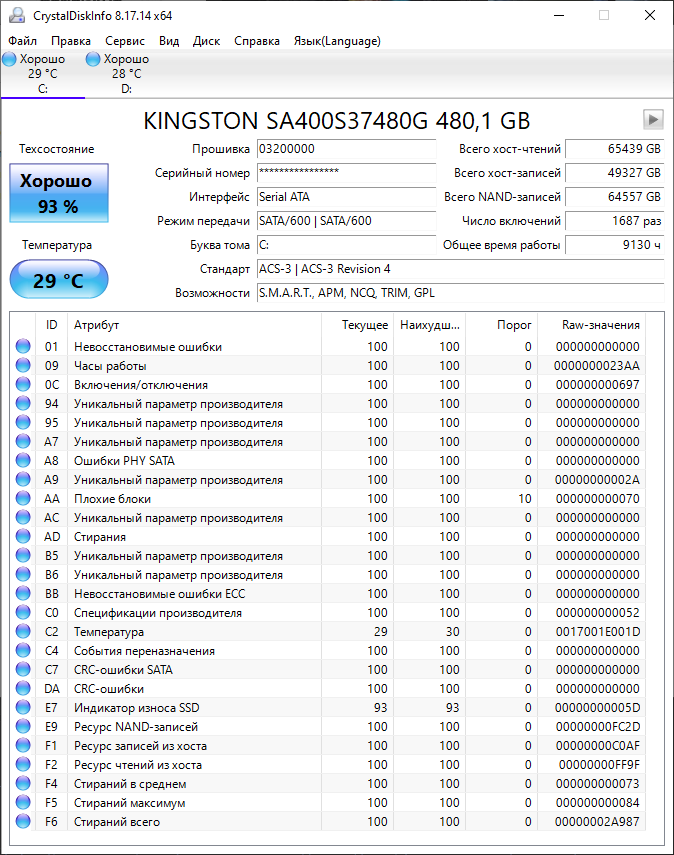Click status circle for Ресурс NAND-записей
The image size is (674, 855).
(23, 726)
